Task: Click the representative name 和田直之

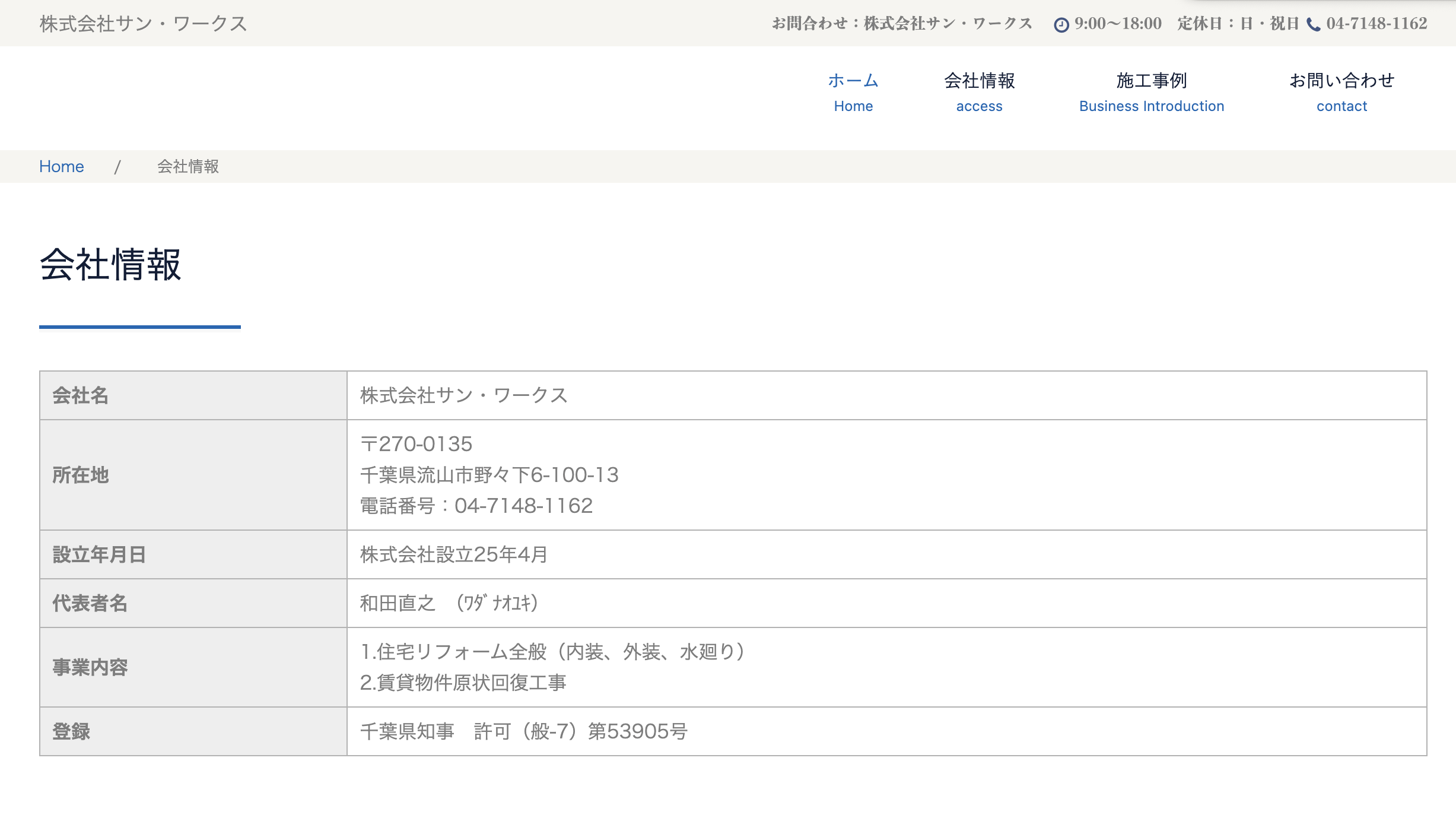Action: [398, 603]
